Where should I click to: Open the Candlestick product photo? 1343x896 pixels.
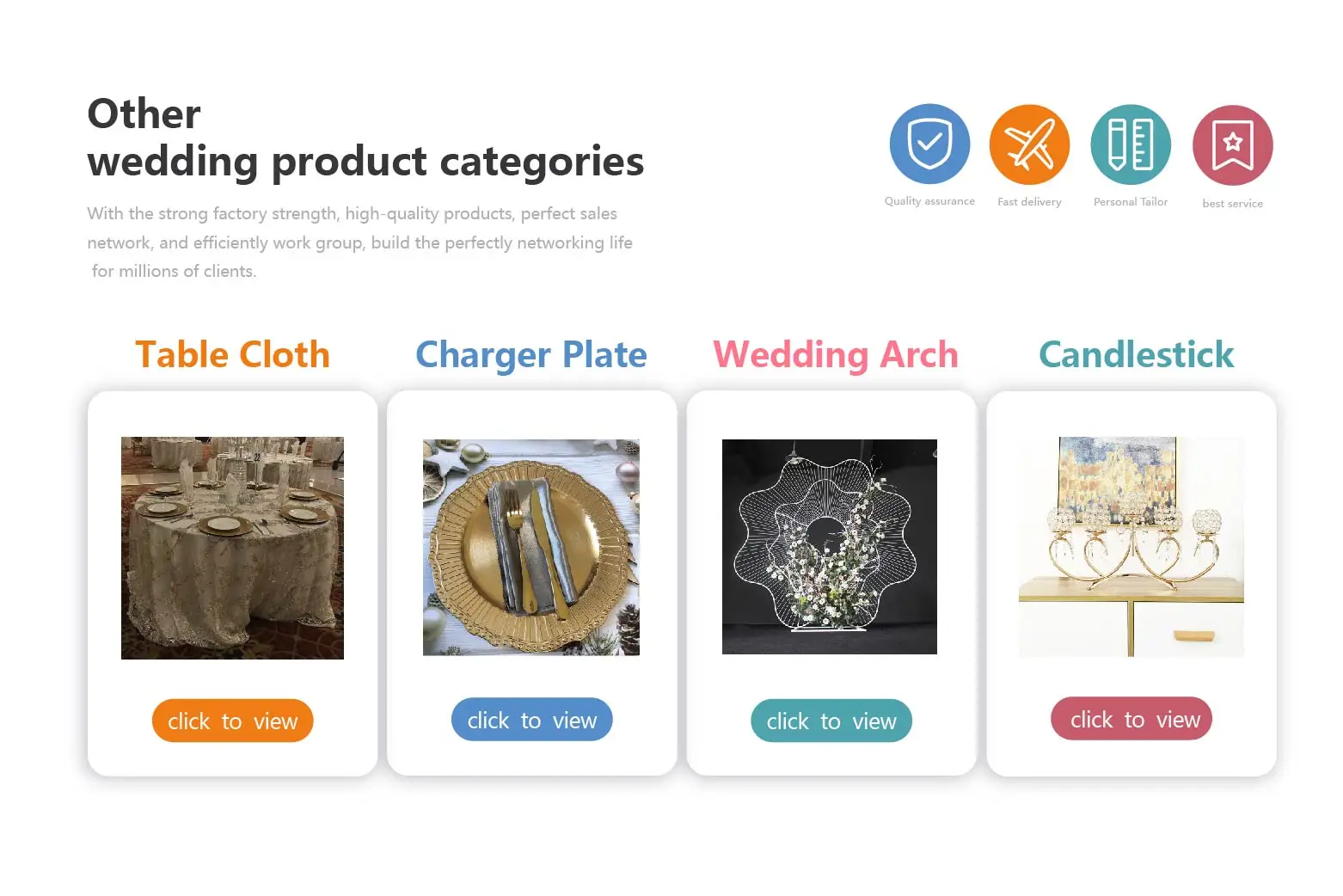[x=1131, y=547]
